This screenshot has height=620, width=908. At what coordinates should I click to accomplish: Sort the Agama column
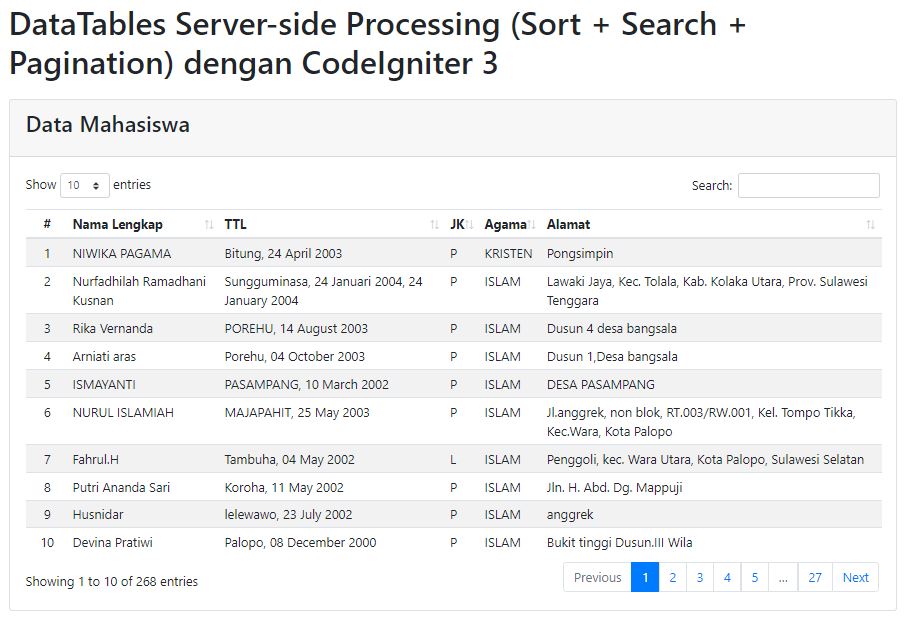pos(503,224)
